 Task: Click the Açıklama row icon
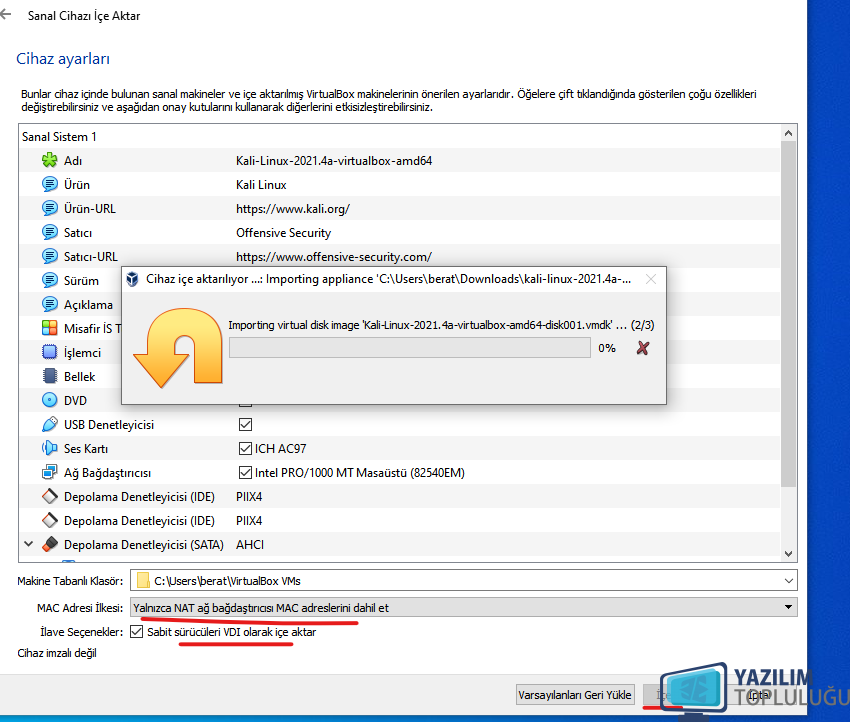tap(49, 304)
